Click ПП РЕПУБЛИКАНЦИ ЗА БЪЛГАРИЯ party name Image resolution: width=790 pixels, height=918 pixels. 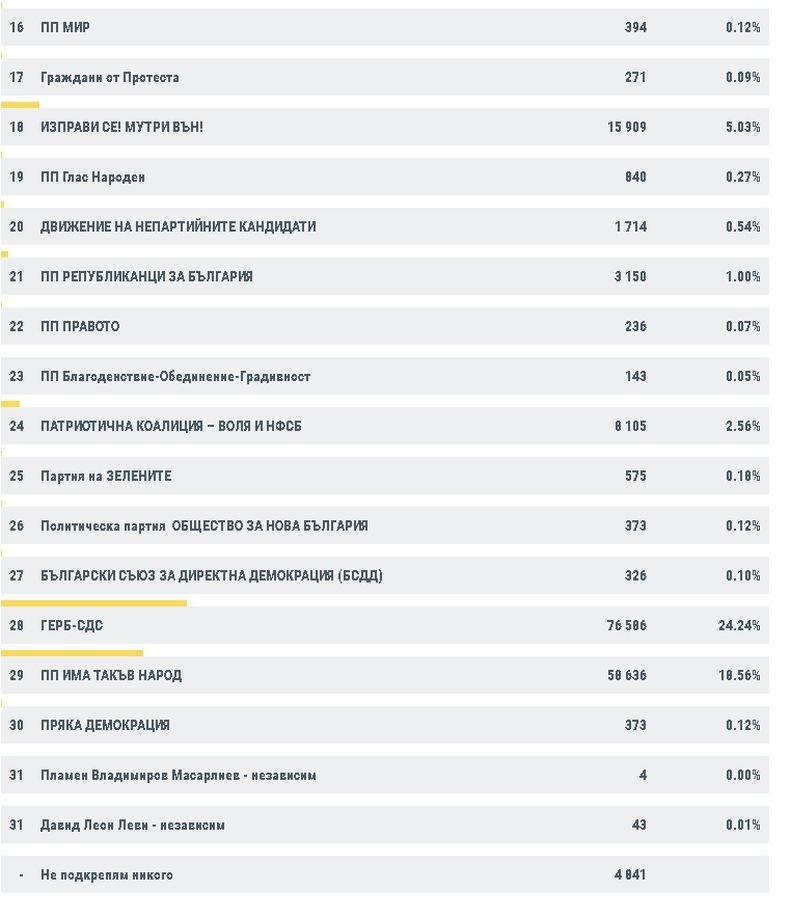click(146, 277)
